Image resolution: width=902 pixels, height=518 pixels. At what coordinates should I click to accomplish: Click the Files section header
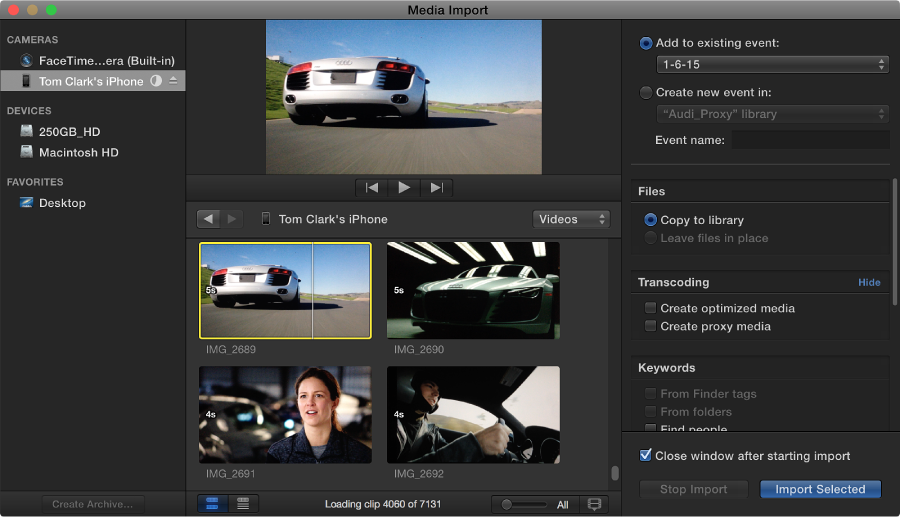click(x=651, y=192)
